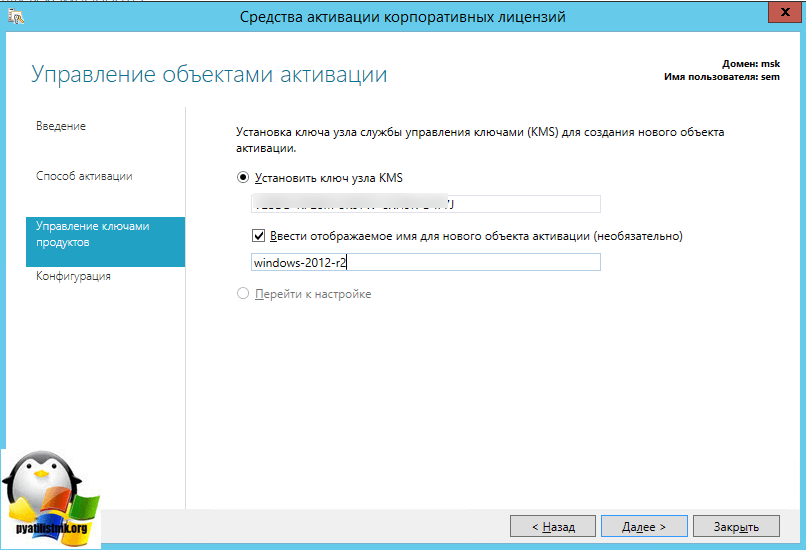Select the 'Установить ключ узла KMS' radio button
This screenshot has width=806, height=550.
pos(243,178)
